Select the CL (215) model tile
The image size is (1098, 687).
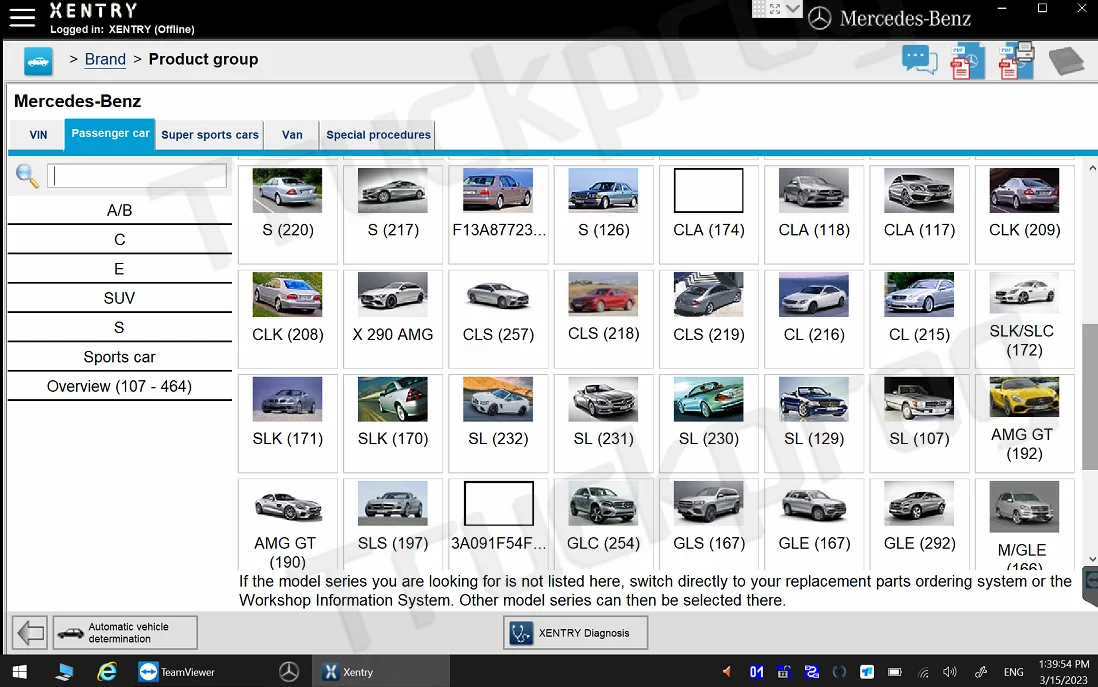coord(919,319)
